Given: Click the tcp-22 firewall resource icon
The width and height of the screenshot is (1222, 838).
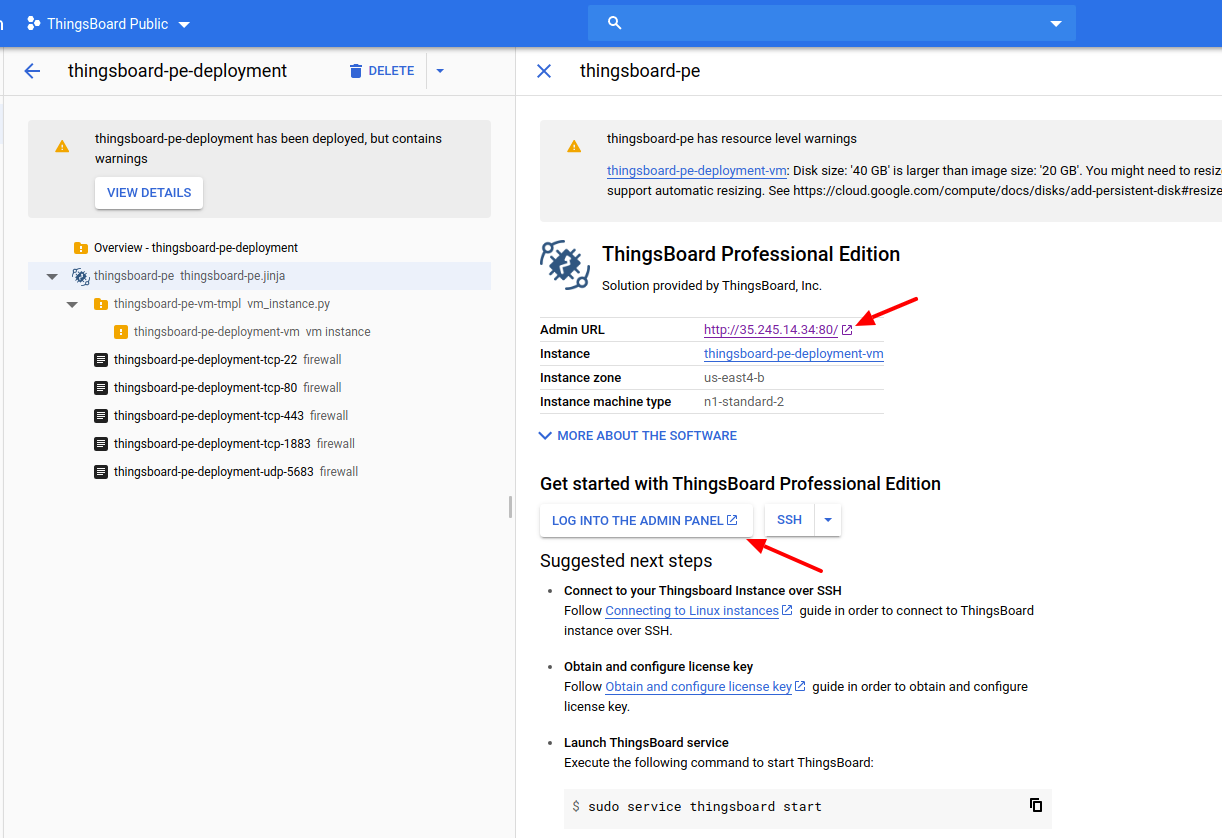Looking at the screenshot, I should pos(101,360).
